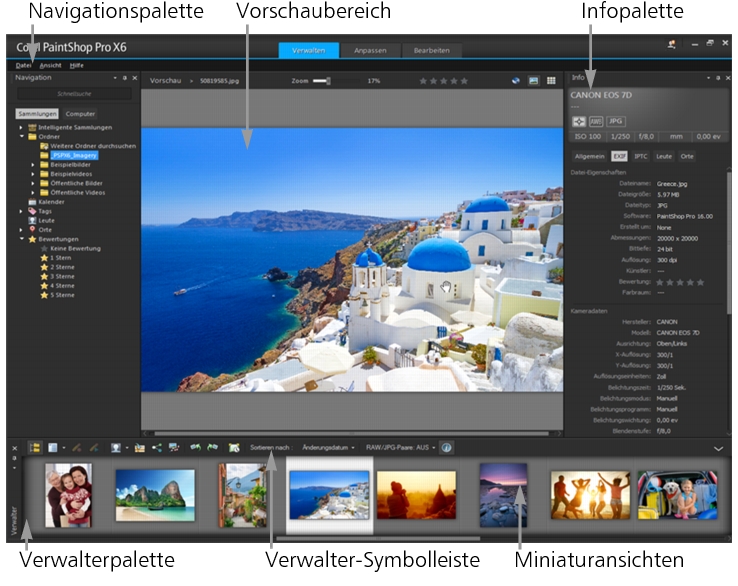This screenshot has width=738, height=586.
Task: Pin the Navigation palette with auto-hide toggle
Action: pos(124,77)
